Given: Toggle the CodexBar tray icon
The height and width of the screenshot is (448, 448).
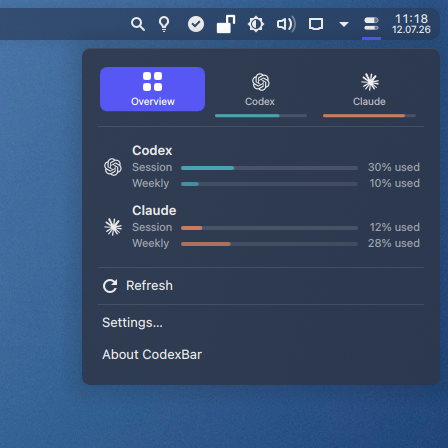Looking at the screenshot, I should pyautogui.click(x=371, y=24).
